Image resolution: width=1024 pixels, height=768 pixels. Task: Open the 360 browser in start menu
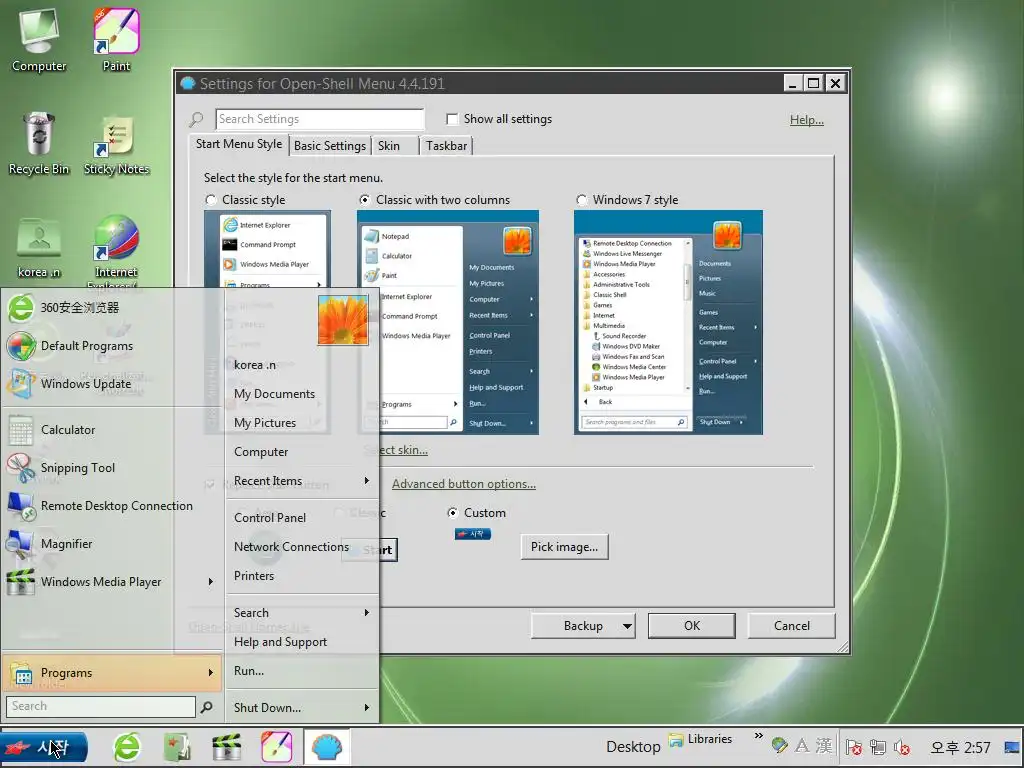pos(111,308)
